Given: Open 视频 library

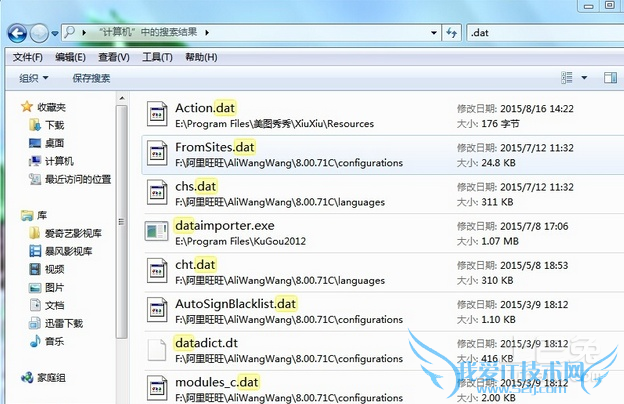Looking at the screenshot, I should (x=55, y=269).
